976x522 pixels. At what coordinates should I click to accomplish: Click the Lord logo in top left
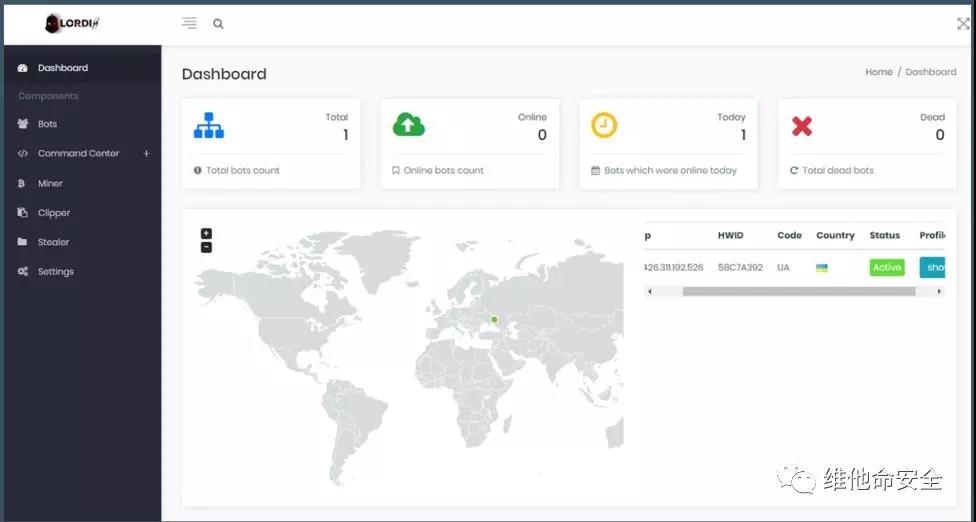(x=73, y=23)
